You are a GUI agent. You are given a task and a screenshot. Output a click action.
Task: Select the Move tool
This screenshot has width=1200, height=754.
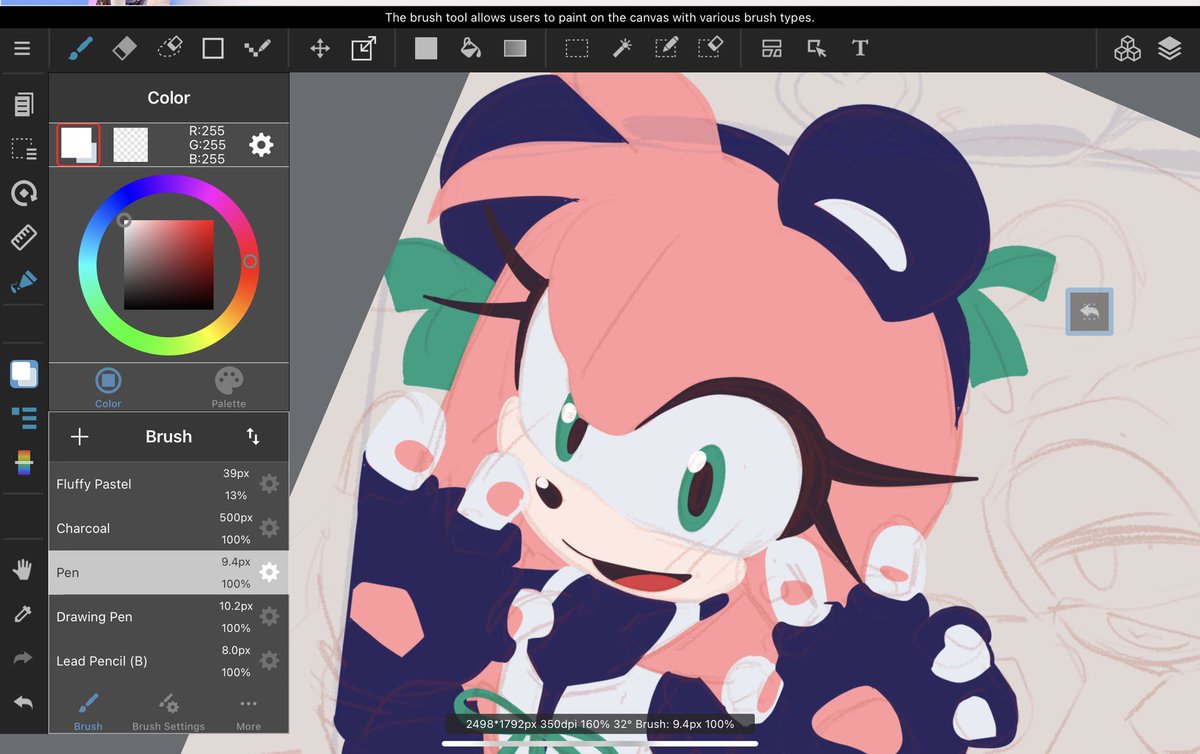coord(320,48)
